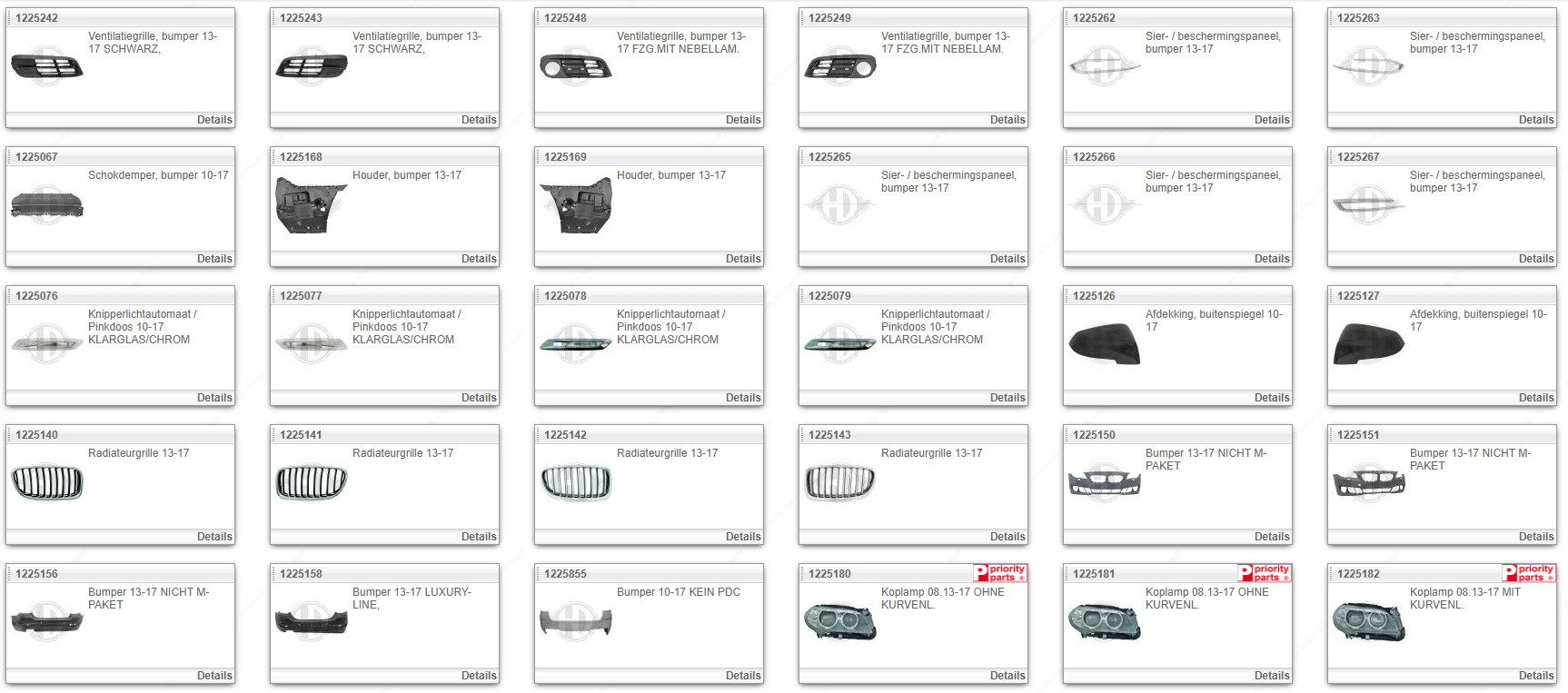Open Details for Knipperlicht 1225077
Screen dimensions: 1568x693
coord(479,398)
